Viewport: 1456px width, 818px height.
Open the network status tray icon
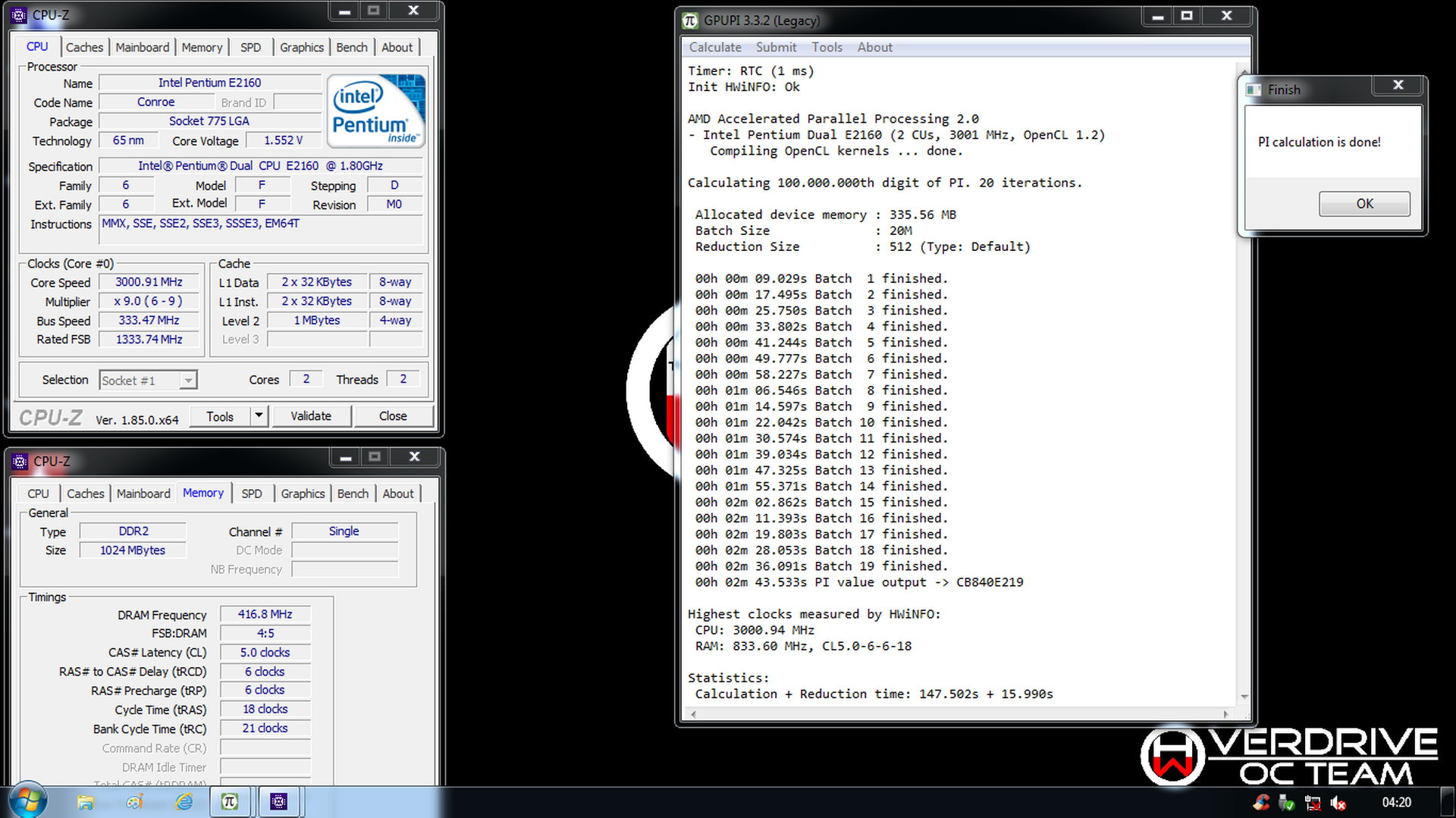1313,803
